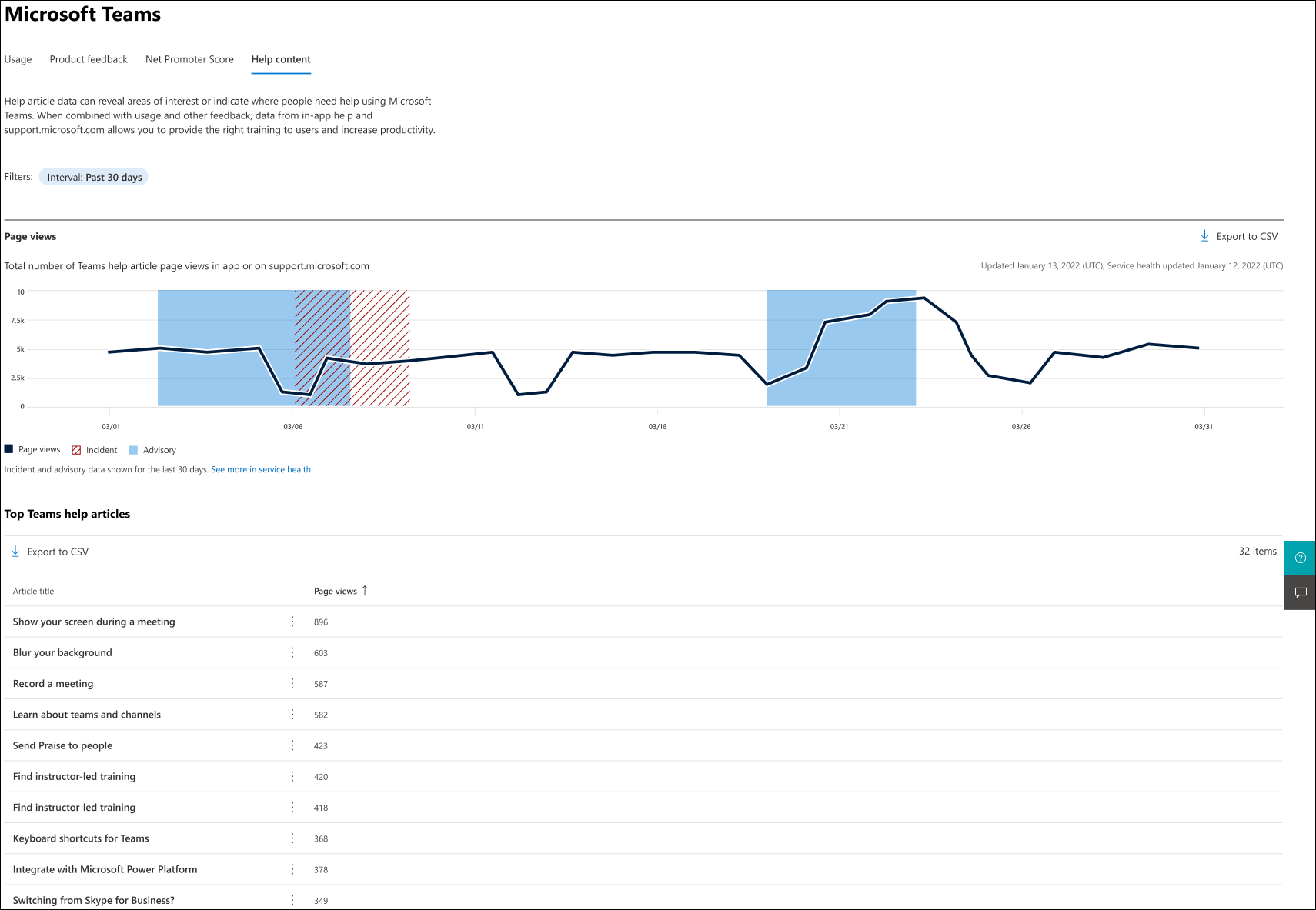Viewport: 1316px width, 910px height.
Task: Click the 896 page views value
Action: 321,622
